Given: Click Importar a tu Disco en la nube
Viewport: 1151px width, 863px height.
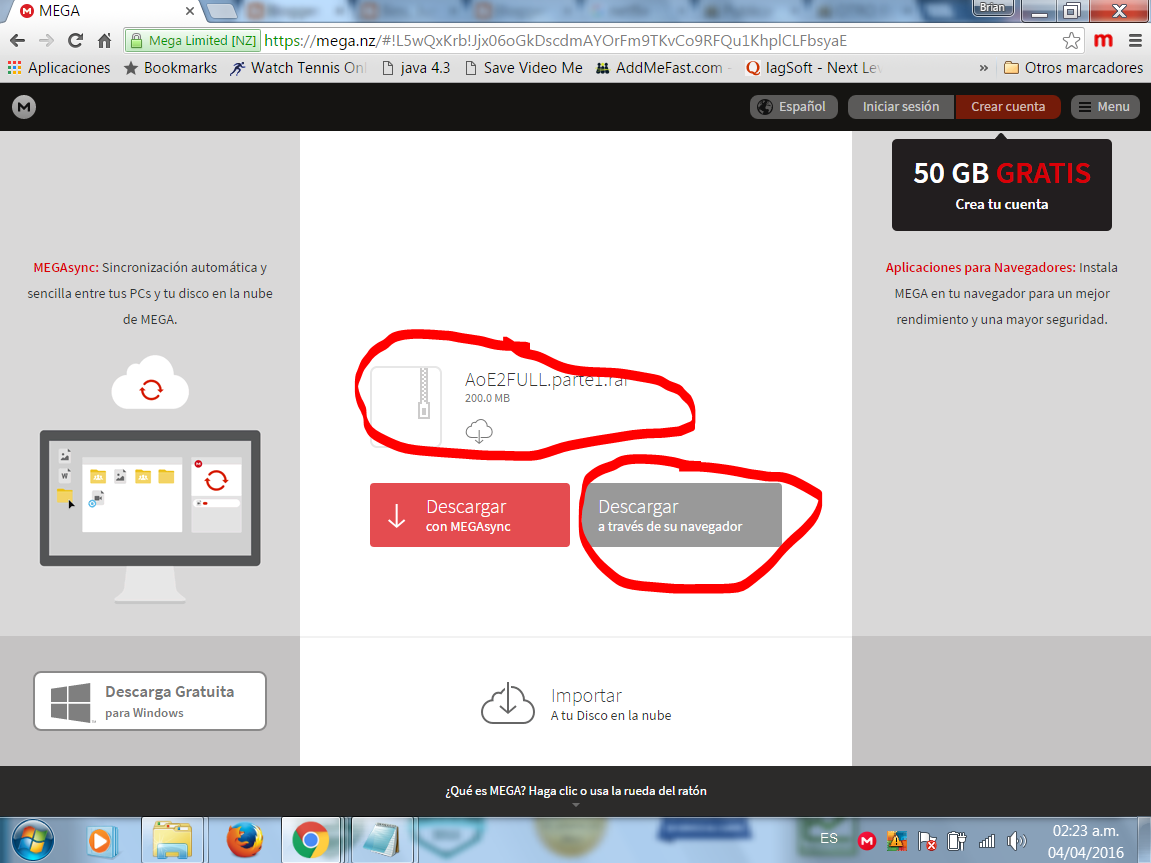Looking at the screenshot, I should [576, 704].
